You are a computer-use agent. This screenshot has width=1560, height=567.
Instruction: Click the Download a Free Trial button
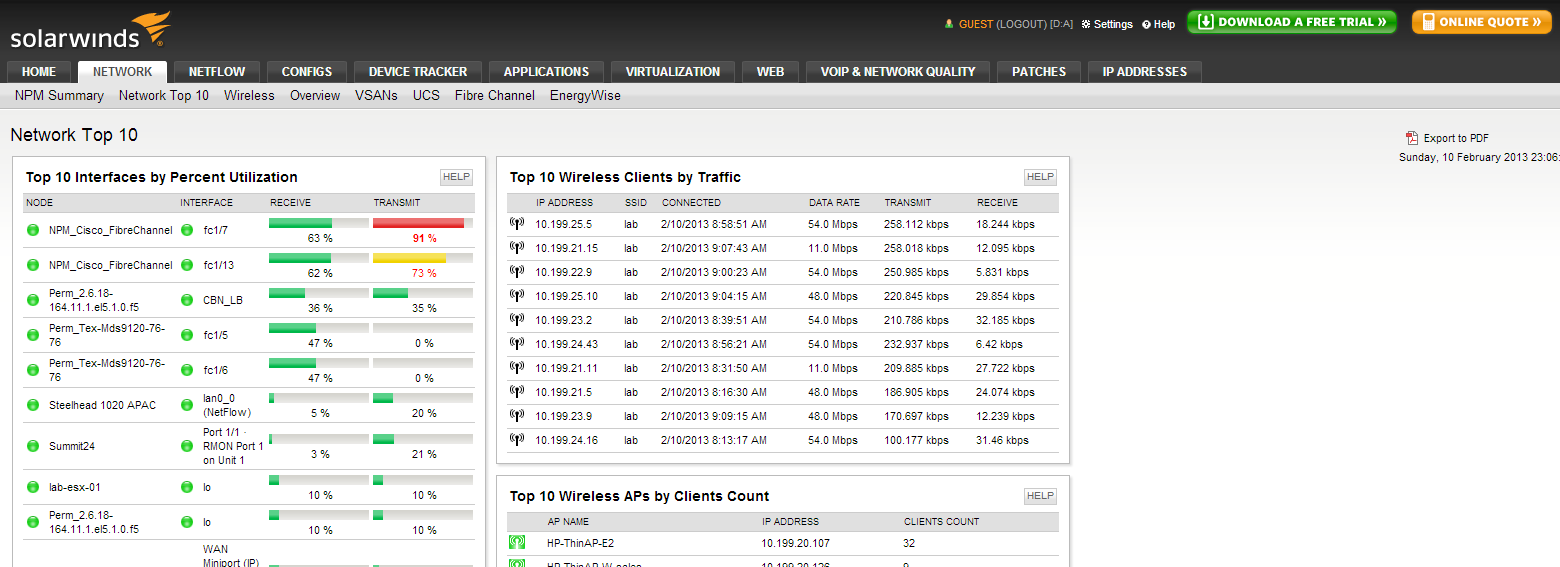point(1292,22)
